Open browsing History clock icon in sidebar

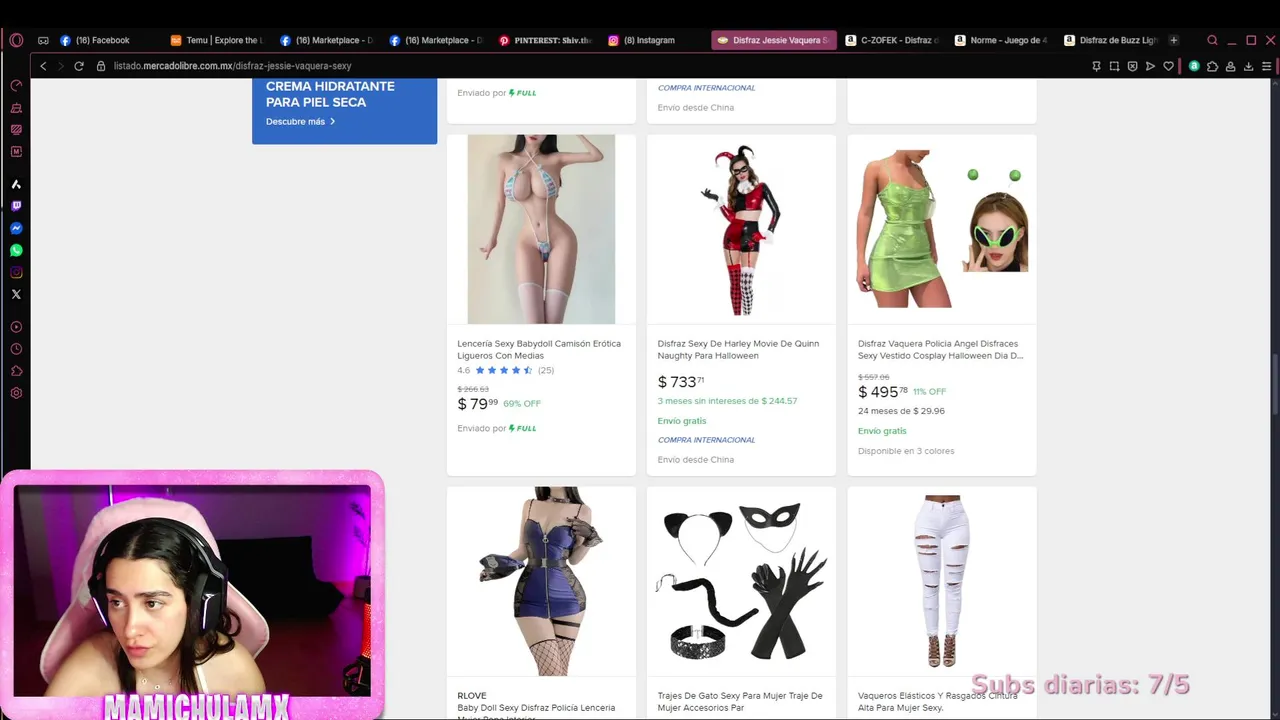click(16, 349)
